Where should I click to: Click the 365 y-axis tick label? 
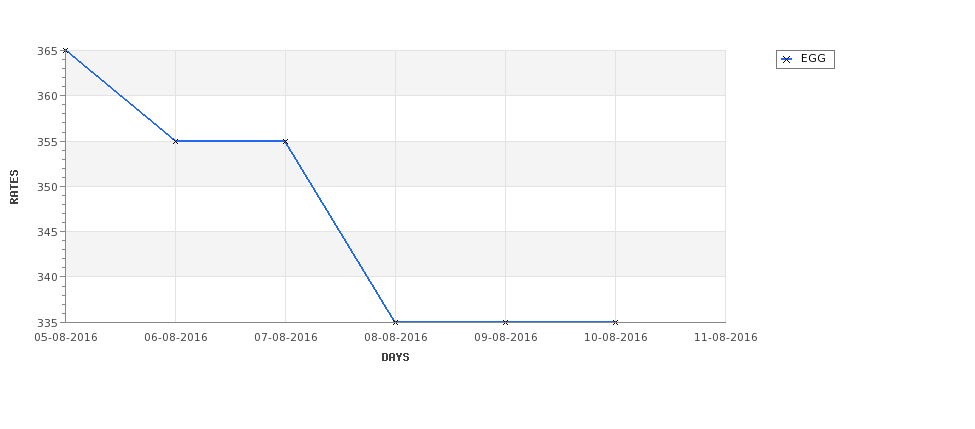(x=47, y=51)
